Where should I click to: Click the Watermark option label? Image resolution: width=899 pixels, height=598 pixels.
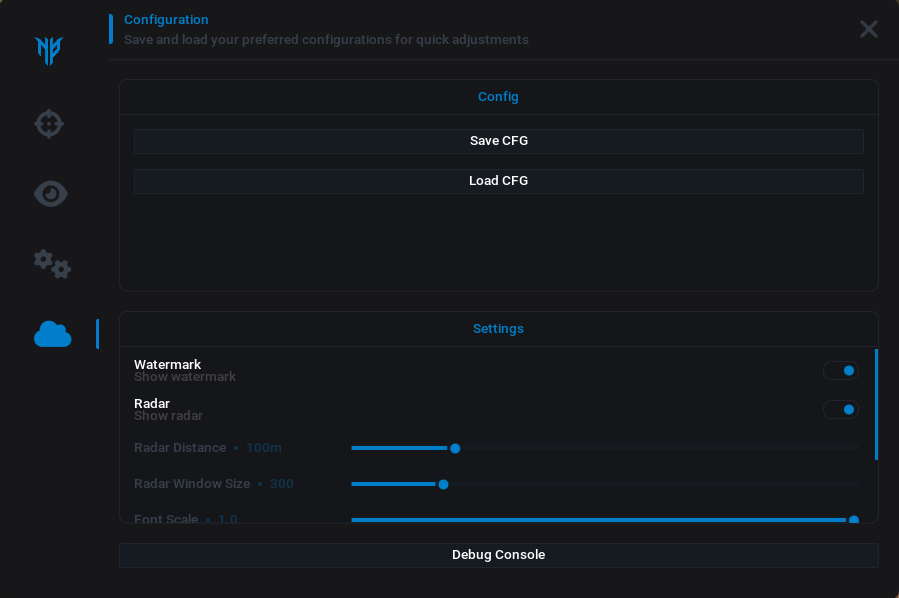click(x=168, y=365)
